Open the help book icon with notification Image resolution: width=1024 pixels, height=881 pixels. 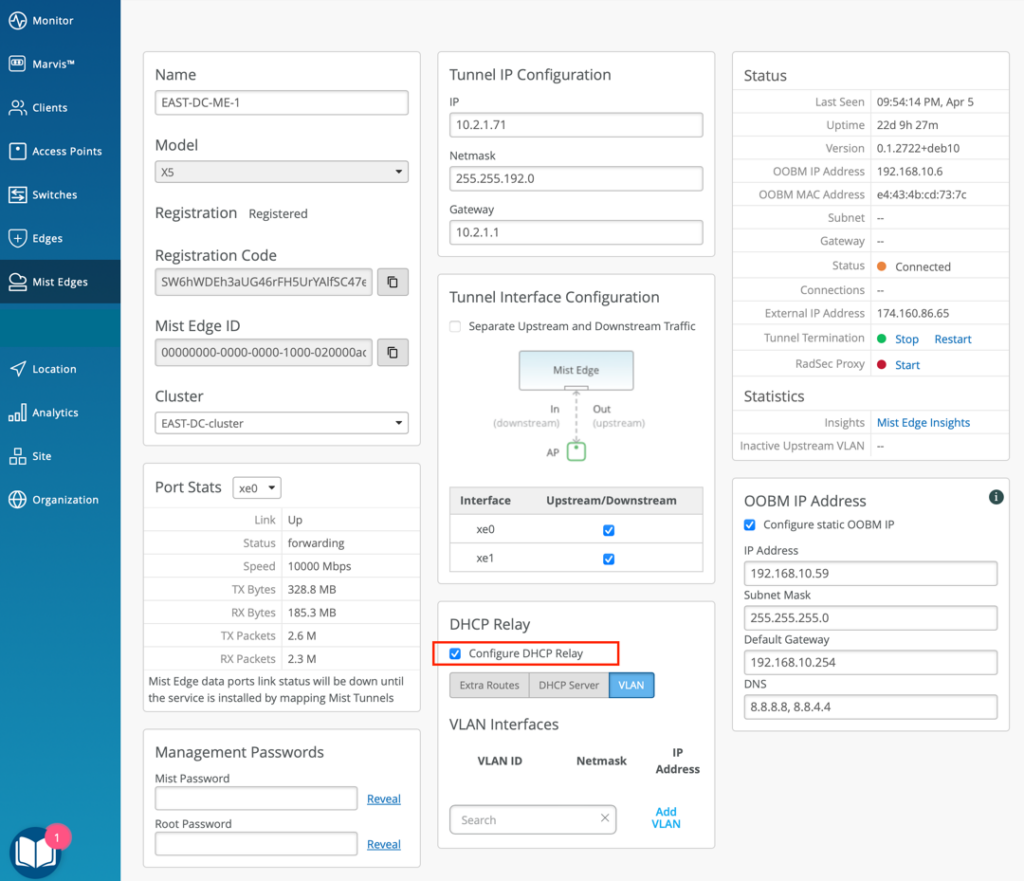[35, 851]
